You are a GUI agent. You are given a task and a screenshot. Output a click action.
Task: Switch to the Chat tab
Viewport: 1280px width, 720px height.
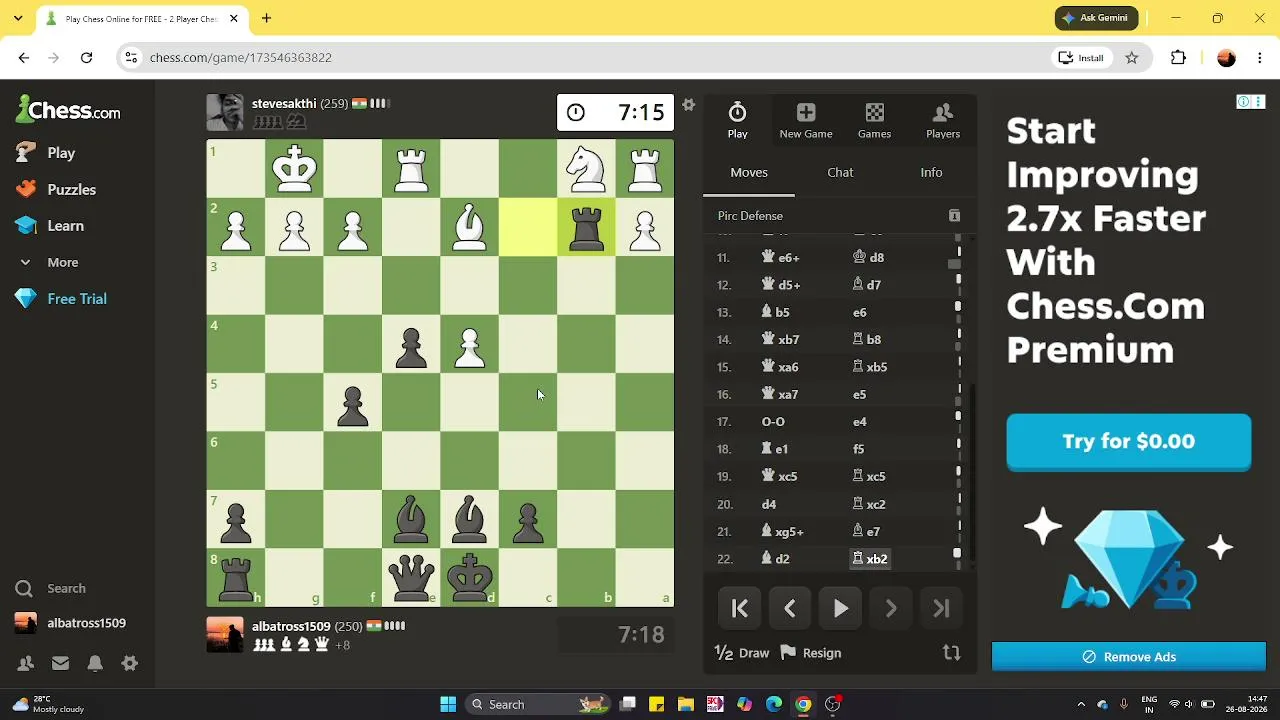tap(840, 172)
